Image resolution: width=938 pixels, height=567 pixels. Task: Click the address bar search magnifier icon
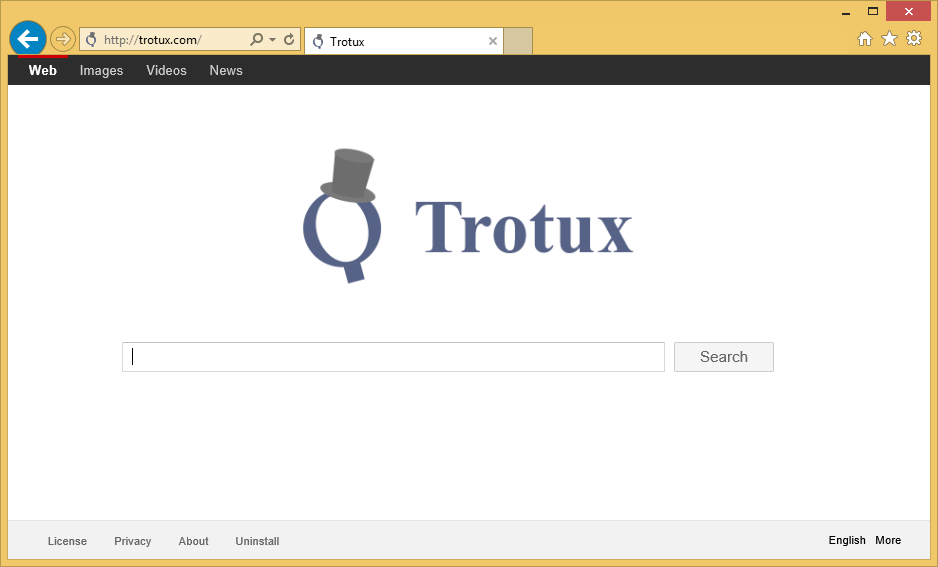coord(257,39)
